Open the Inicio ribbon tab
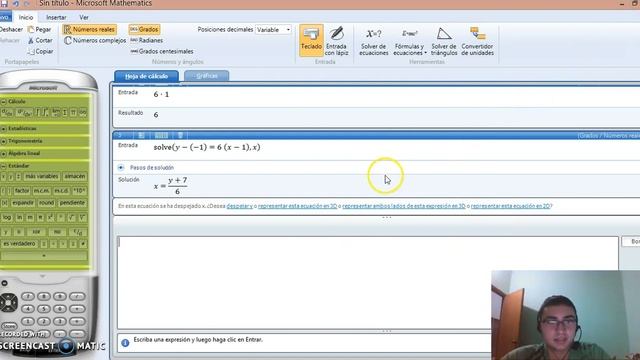This screenshot has width=640, height=360. pyautogui.click(x=26, y=18)
